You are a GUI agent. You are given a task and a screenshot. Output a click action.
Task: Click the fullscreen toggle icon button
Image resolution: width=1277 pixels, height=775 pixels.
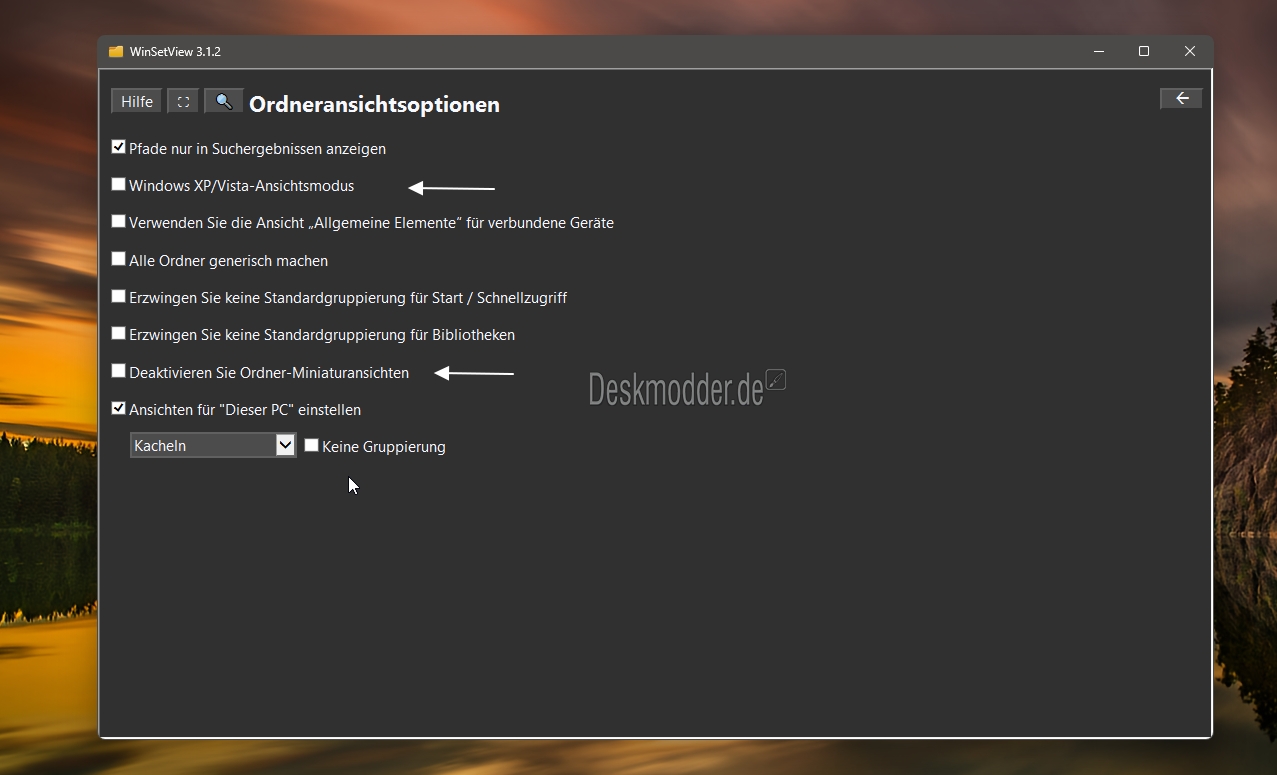click(183, 102)
